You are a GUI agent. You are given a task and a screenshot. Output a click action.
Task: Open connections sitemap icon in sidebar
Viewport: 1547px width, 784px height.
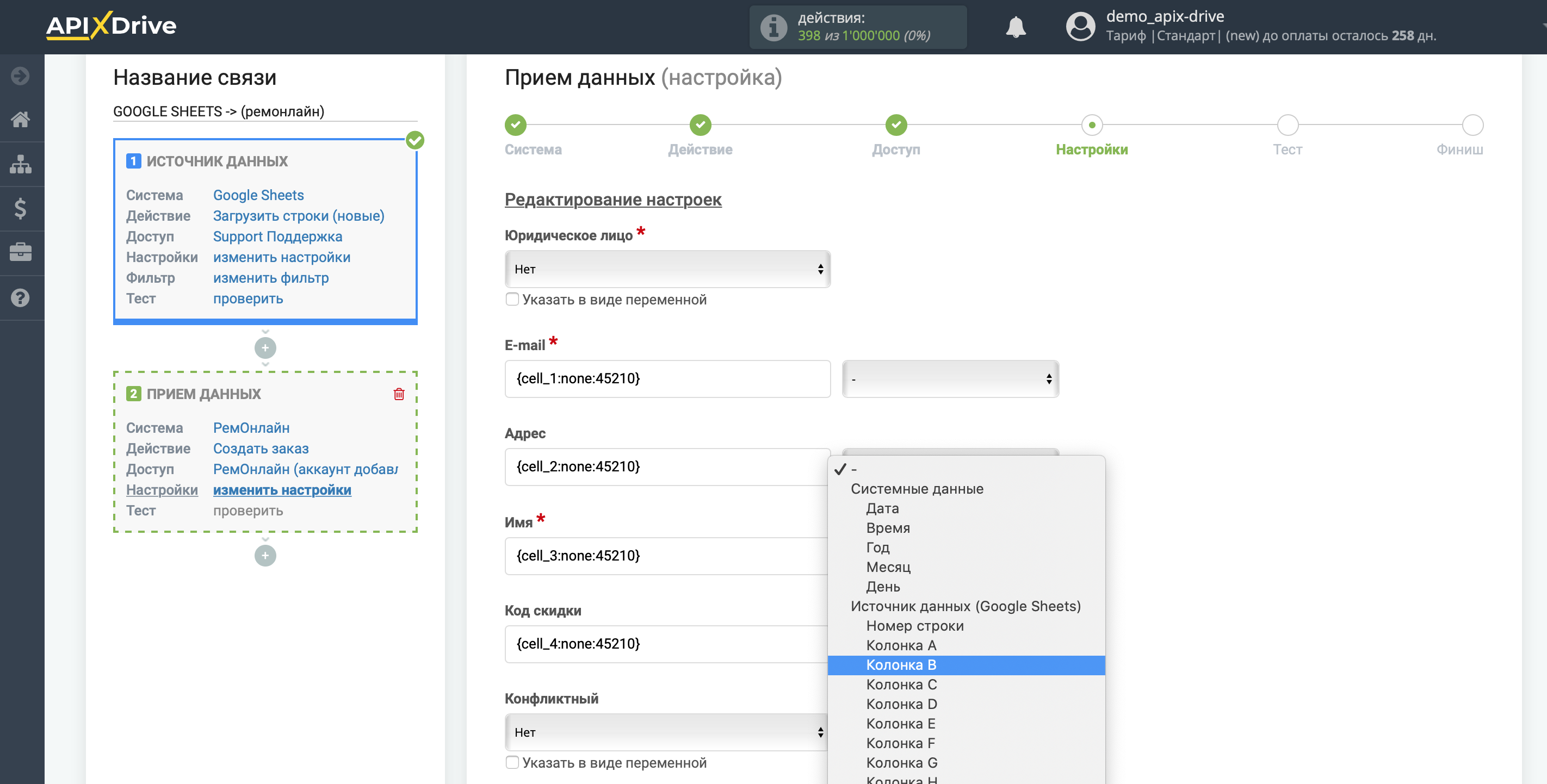21,164
